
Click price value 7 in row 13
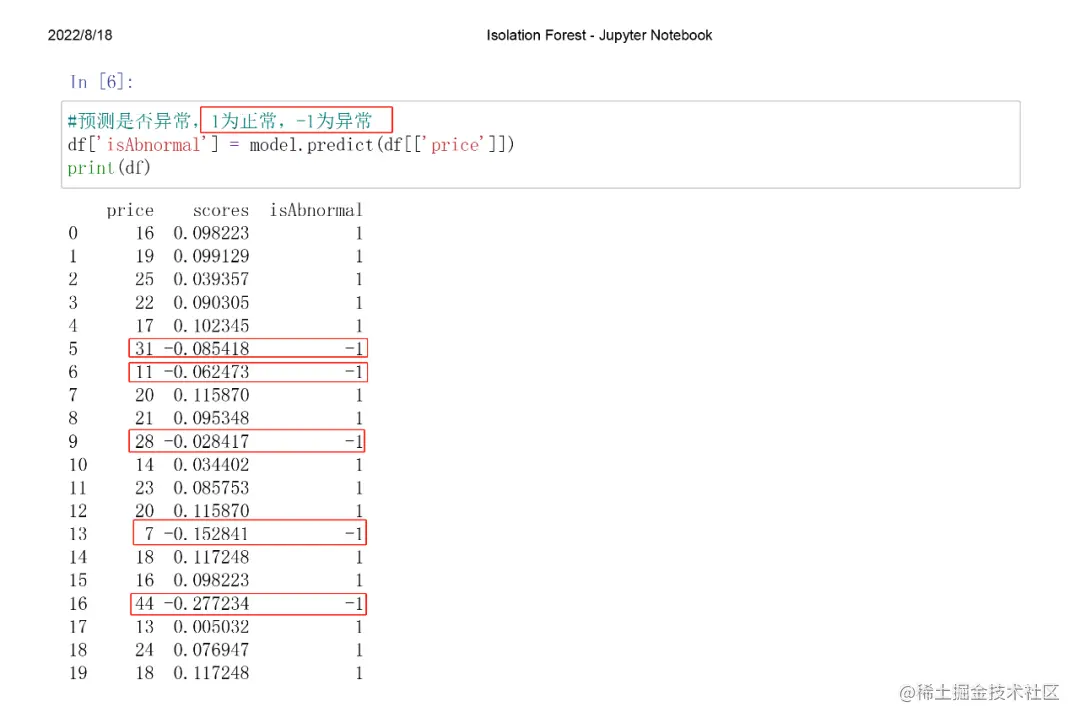[149, 534]
